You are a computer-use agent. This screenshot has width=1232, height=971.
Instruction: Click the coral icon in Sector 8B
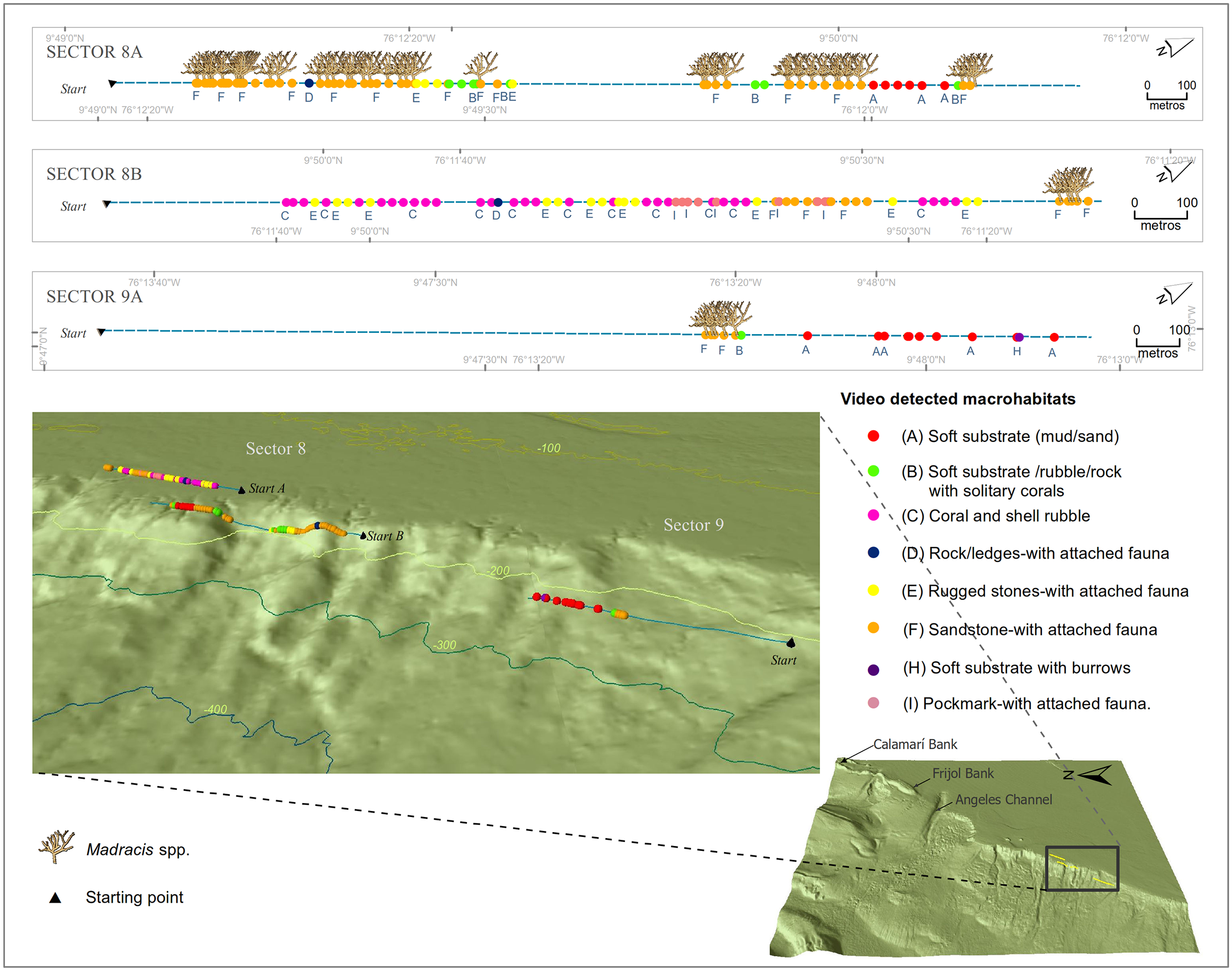[1069, 183]
